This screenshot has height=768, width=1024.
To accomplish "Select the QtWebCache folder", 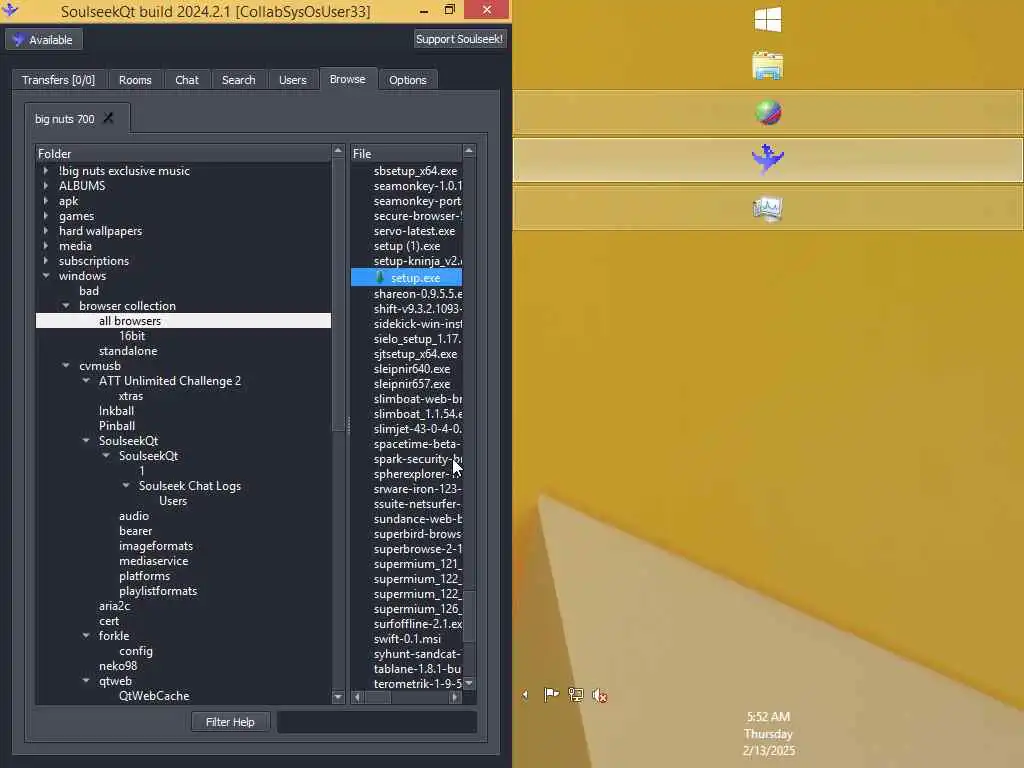I will 154,696.
